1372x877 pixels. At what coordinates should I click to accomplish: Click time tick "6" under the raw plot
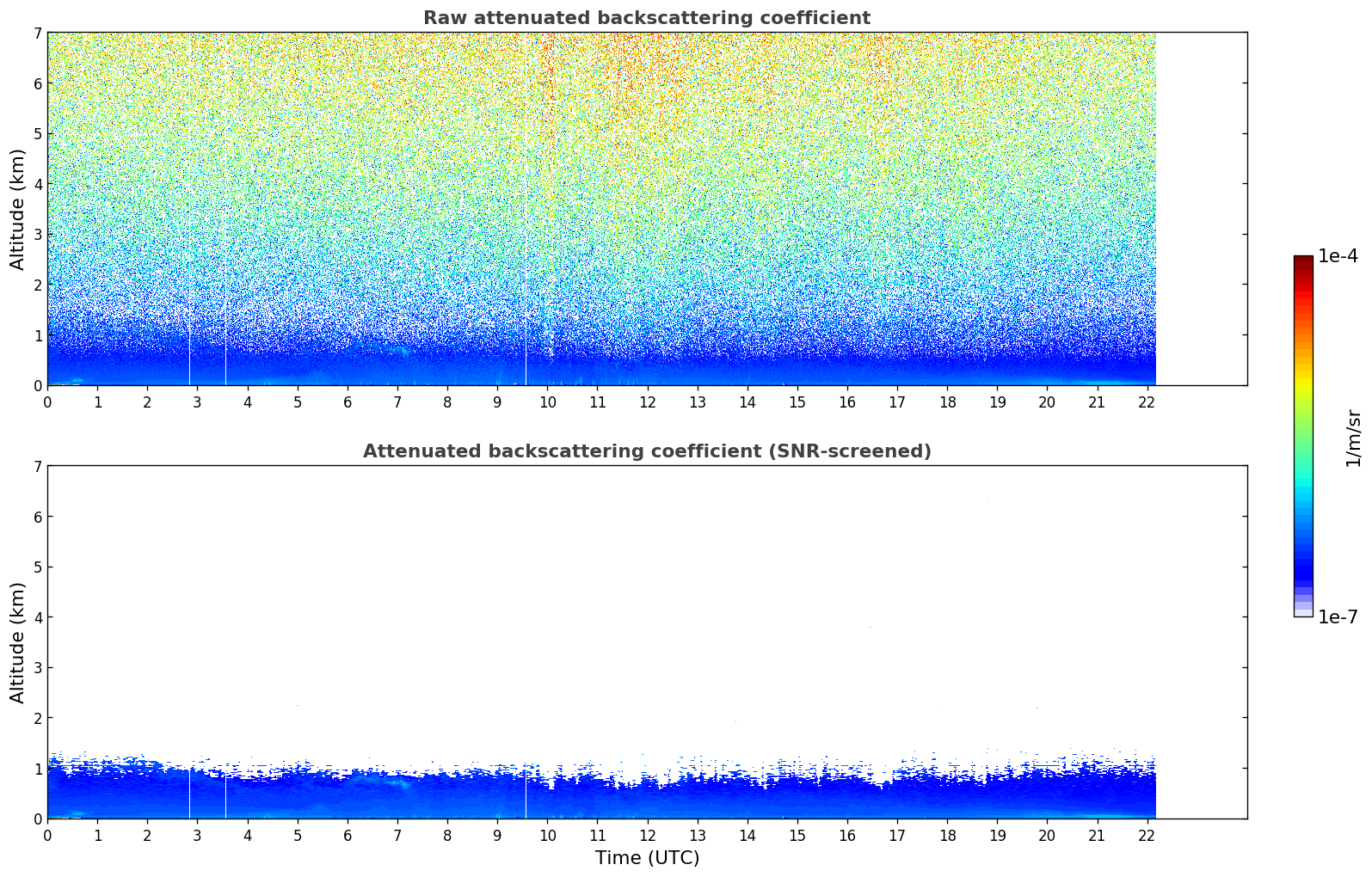click(348, 402)
